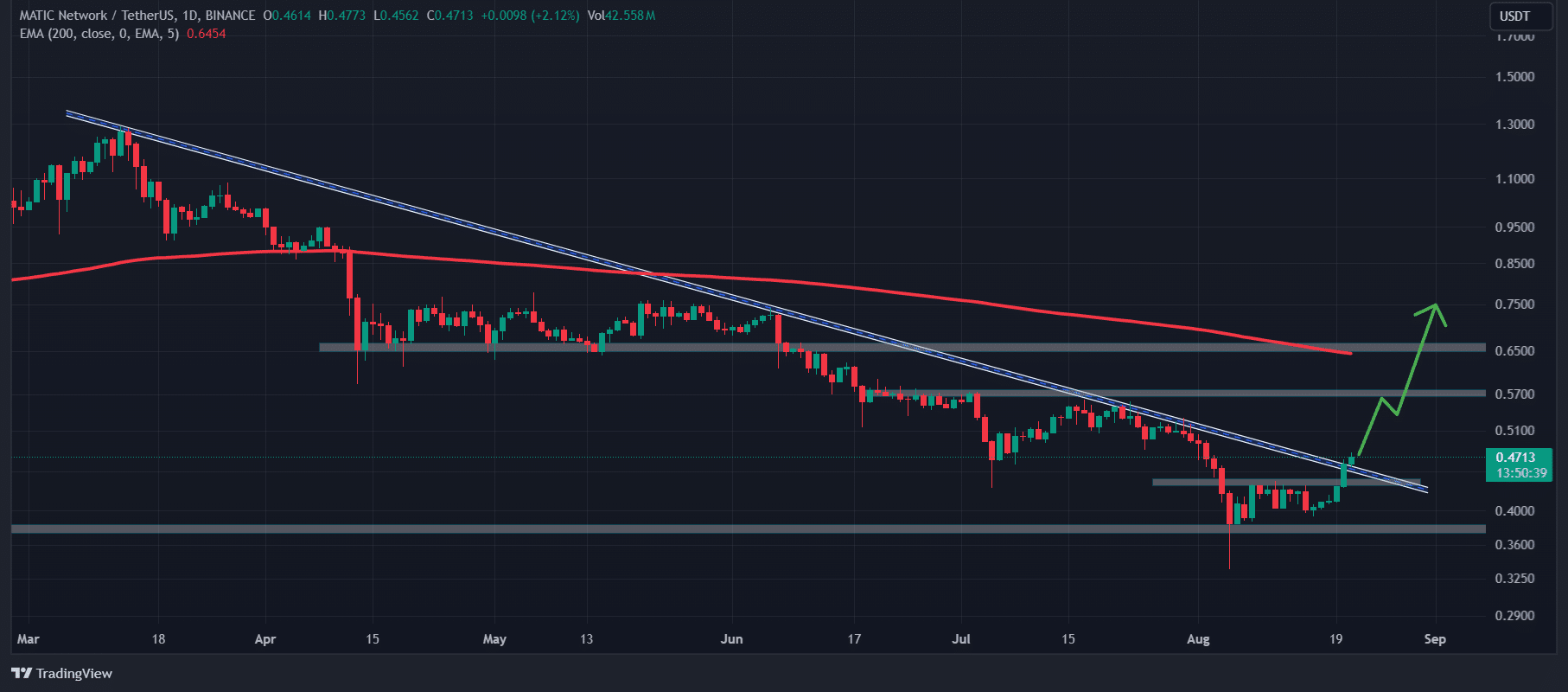Click the 0.6500 price axis label
The image size is (1568, 692).
[x=1515, y=350]
